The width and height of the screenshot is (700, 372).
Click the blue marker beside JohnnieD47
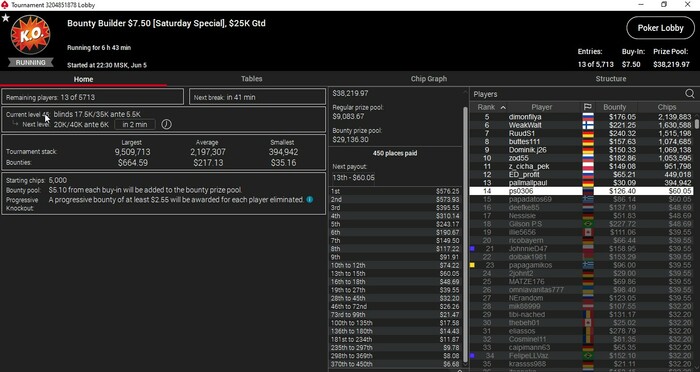472,248
